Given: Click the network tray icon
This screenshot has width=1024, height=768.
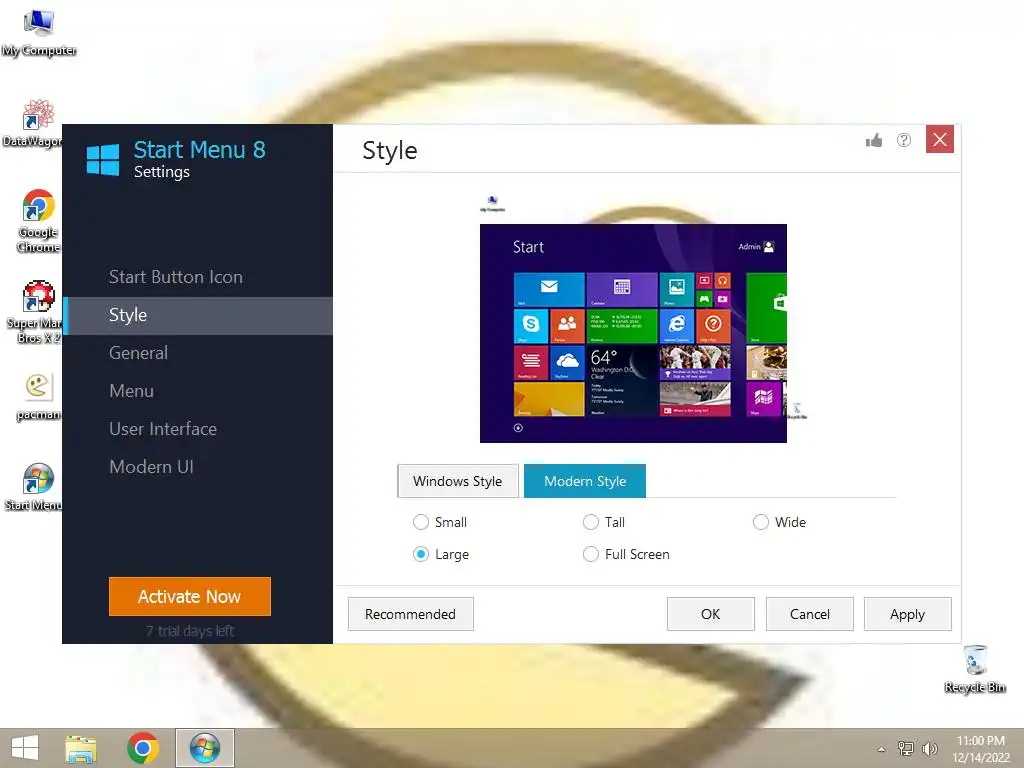Looking at the screenshot, I should [906, 748].
